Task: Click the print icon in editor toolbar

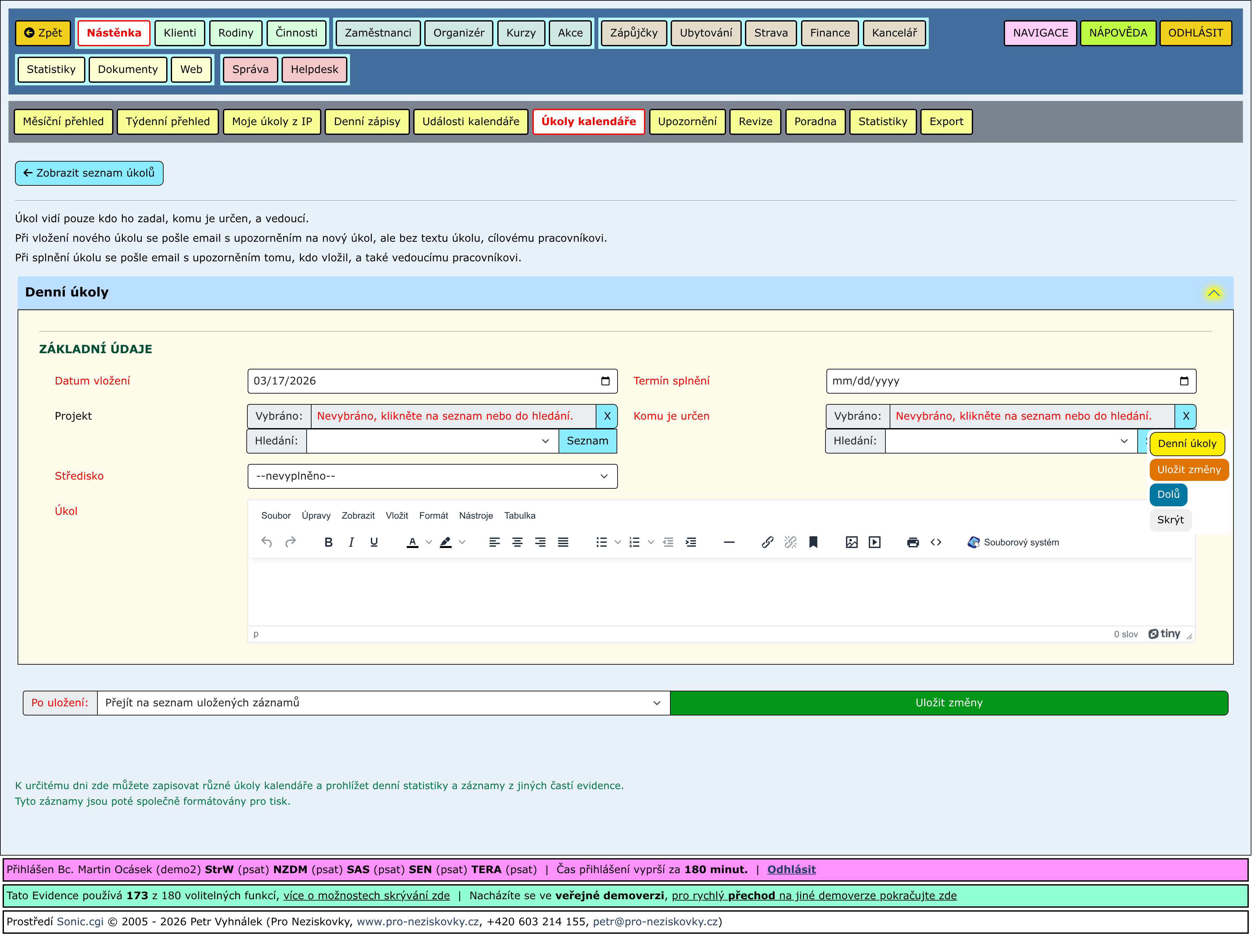Action: [912, 542]
